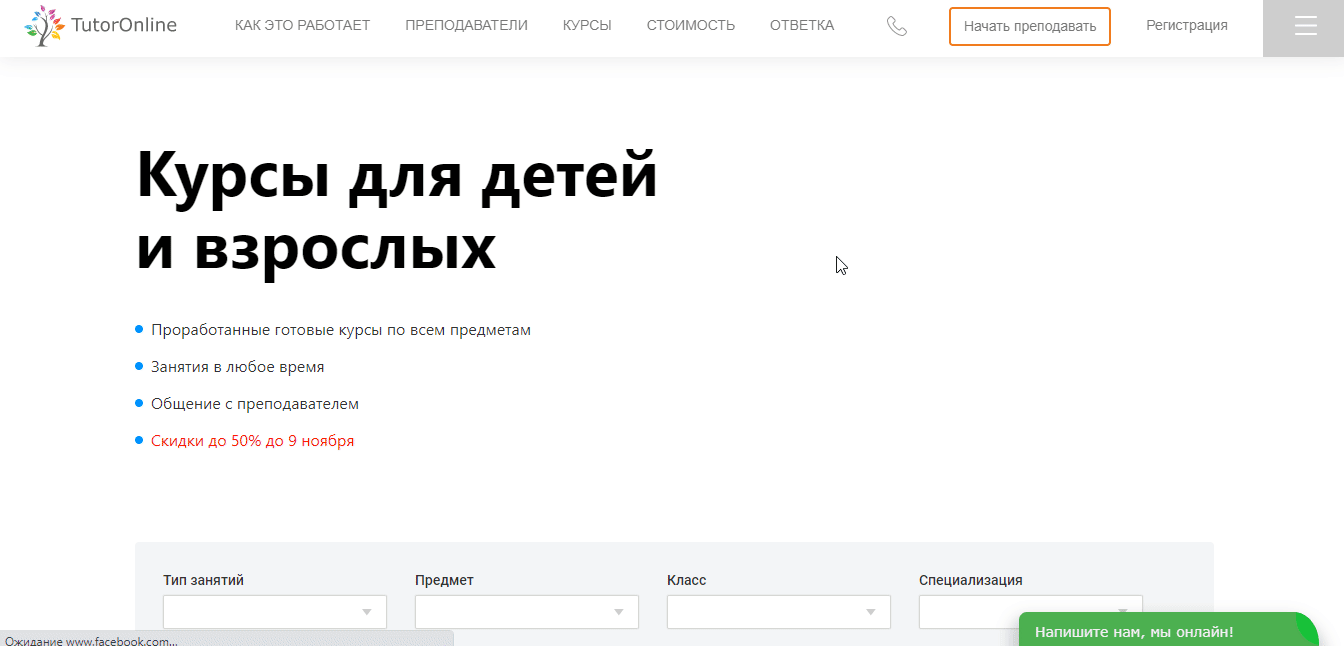Click the Занятия в любое время bullet

(236, 366)
